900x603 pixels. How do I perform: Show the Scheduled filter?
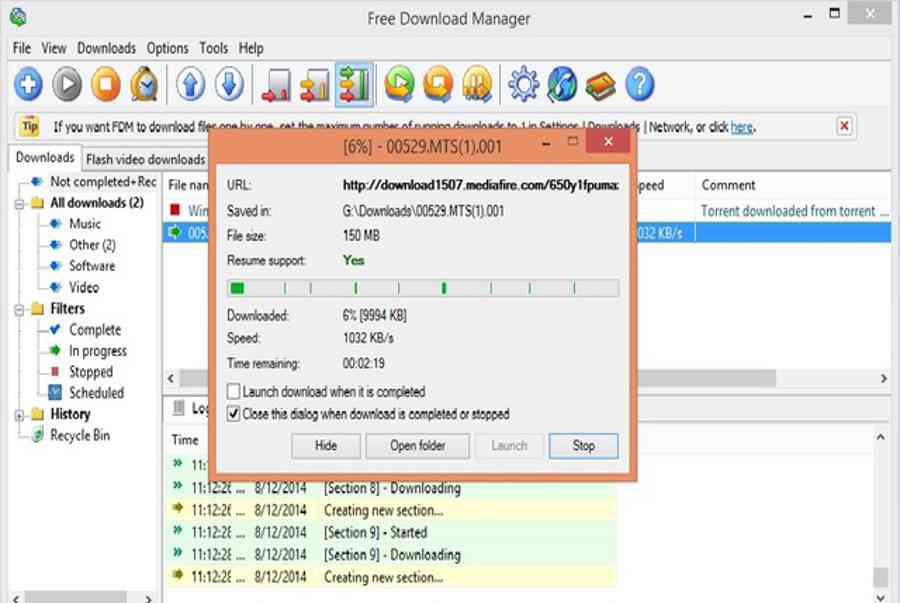point(96,393)
